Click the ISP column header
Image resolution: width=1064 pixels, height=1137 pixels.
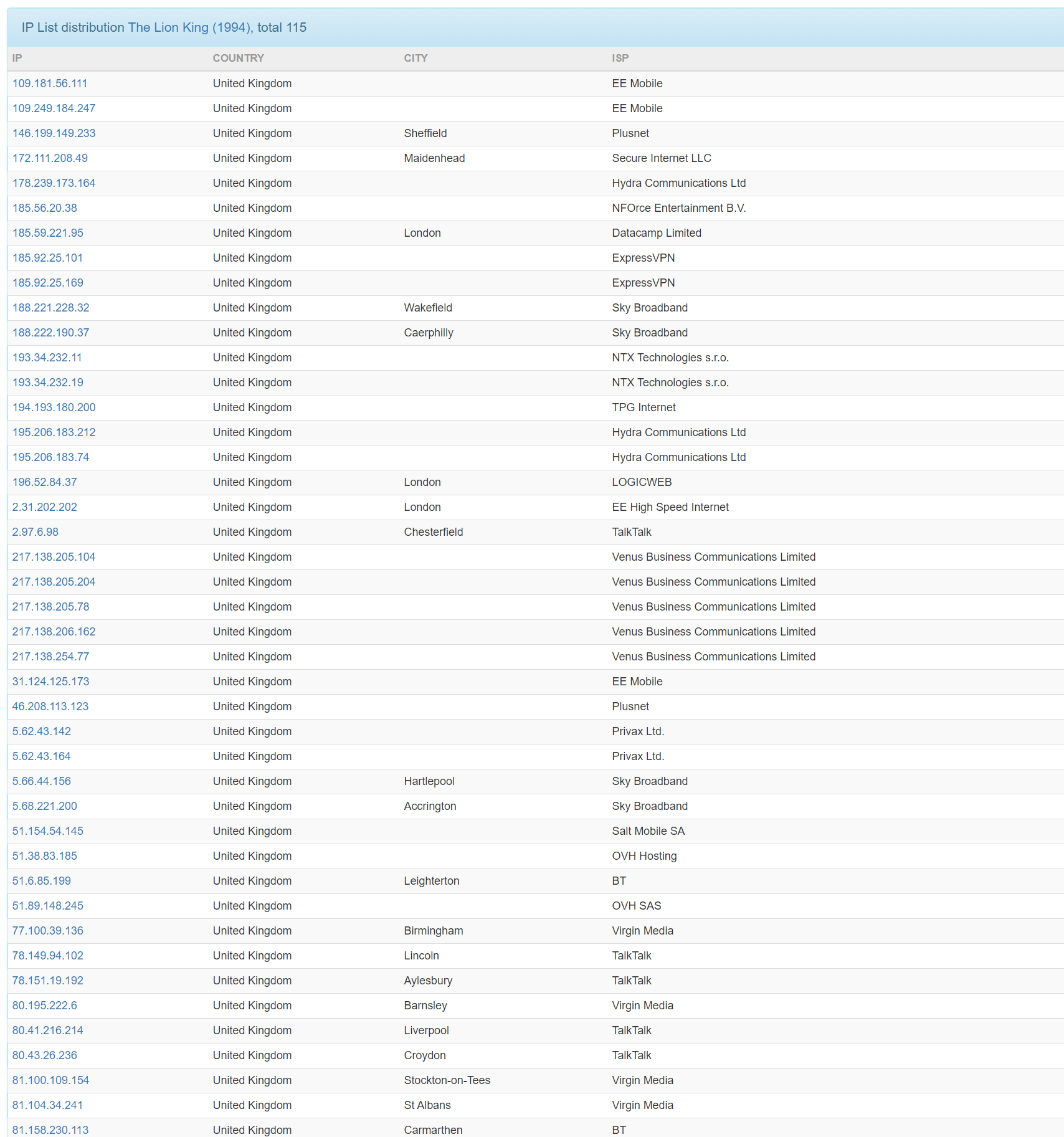click(620, 58)
